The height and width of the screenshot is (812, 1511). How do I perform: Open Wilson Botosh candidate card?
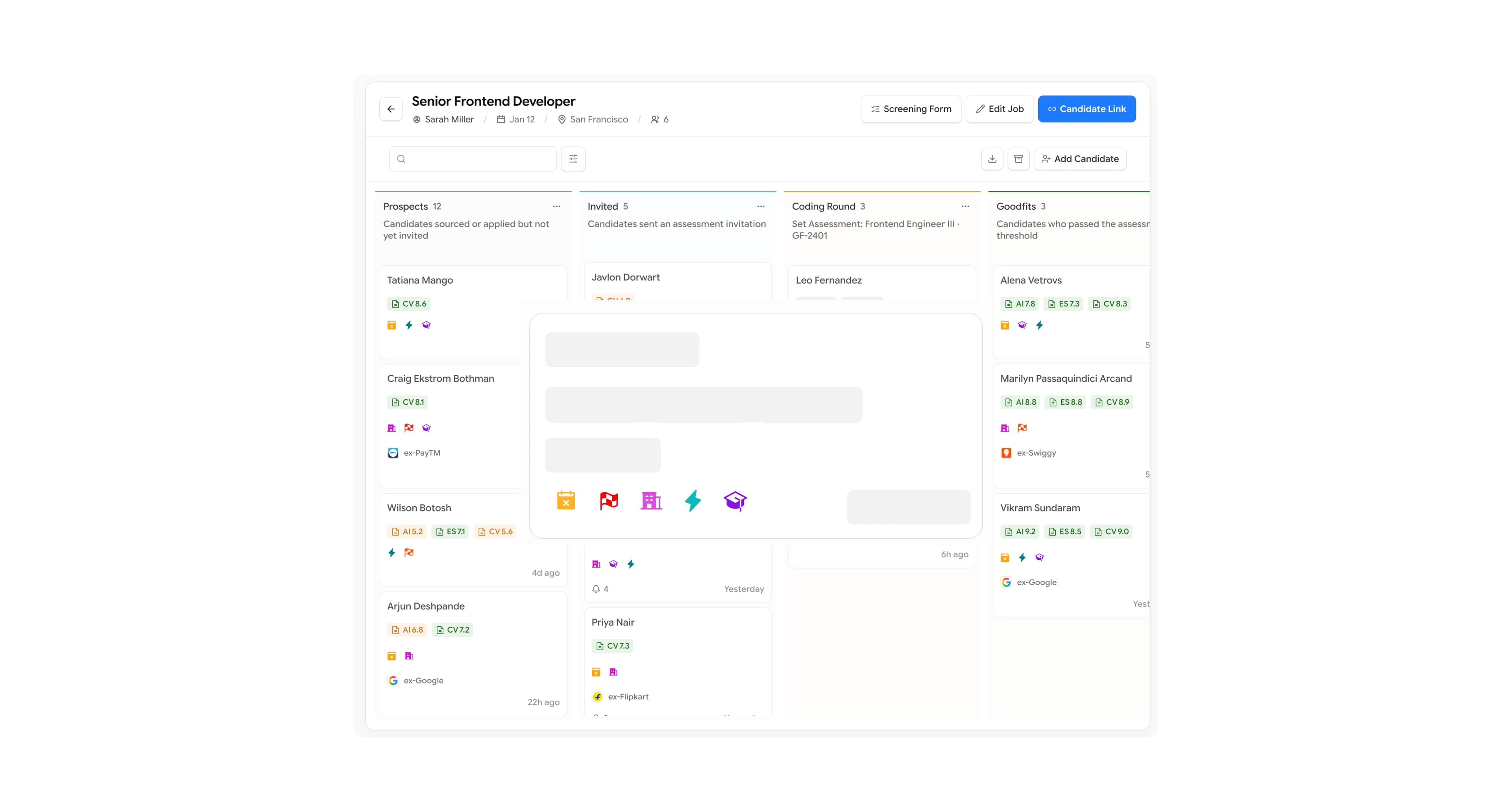[x=473, y=539]
